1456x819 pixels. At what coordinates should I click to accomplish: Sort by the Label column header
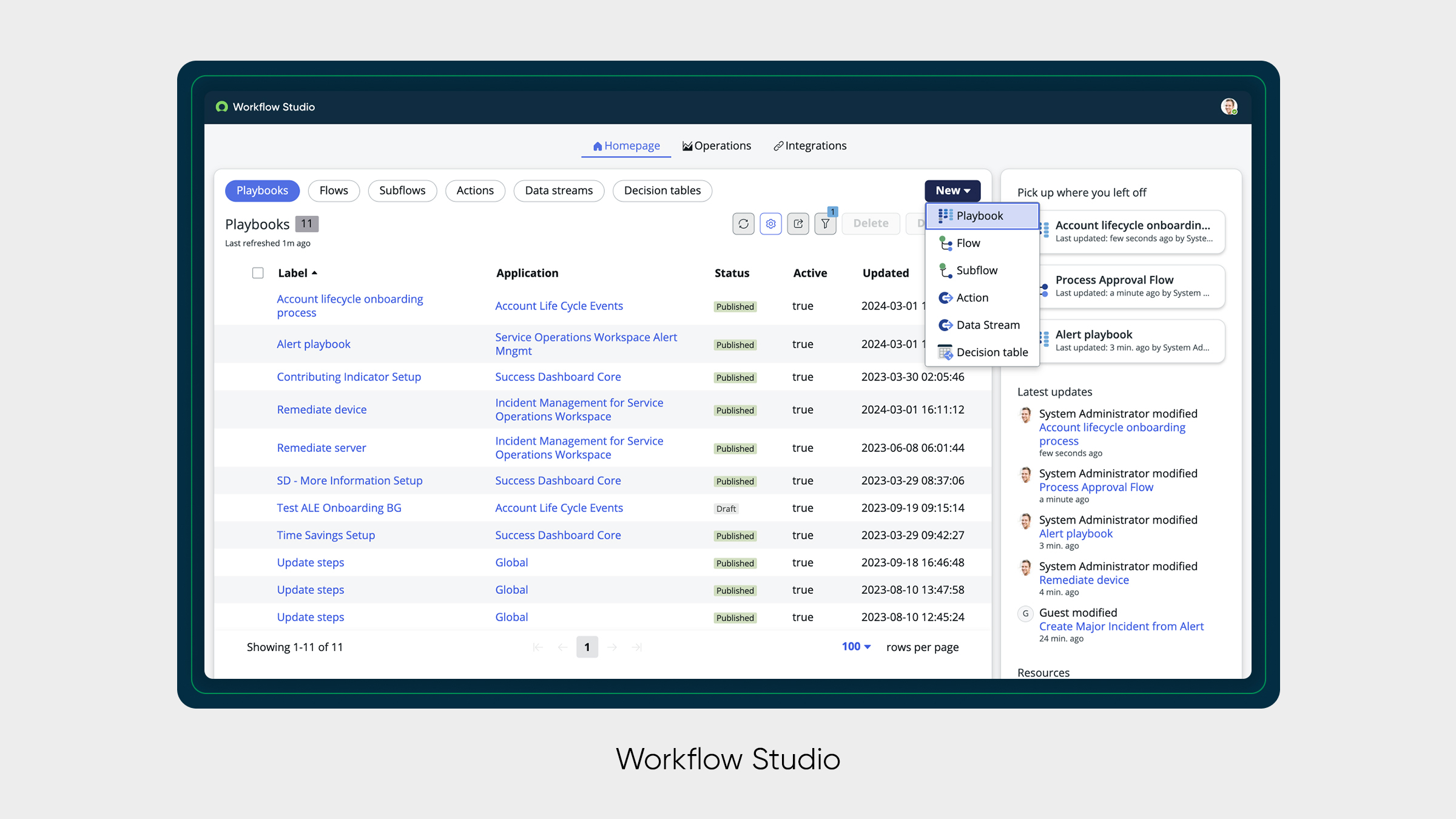[x=293, y=273]
